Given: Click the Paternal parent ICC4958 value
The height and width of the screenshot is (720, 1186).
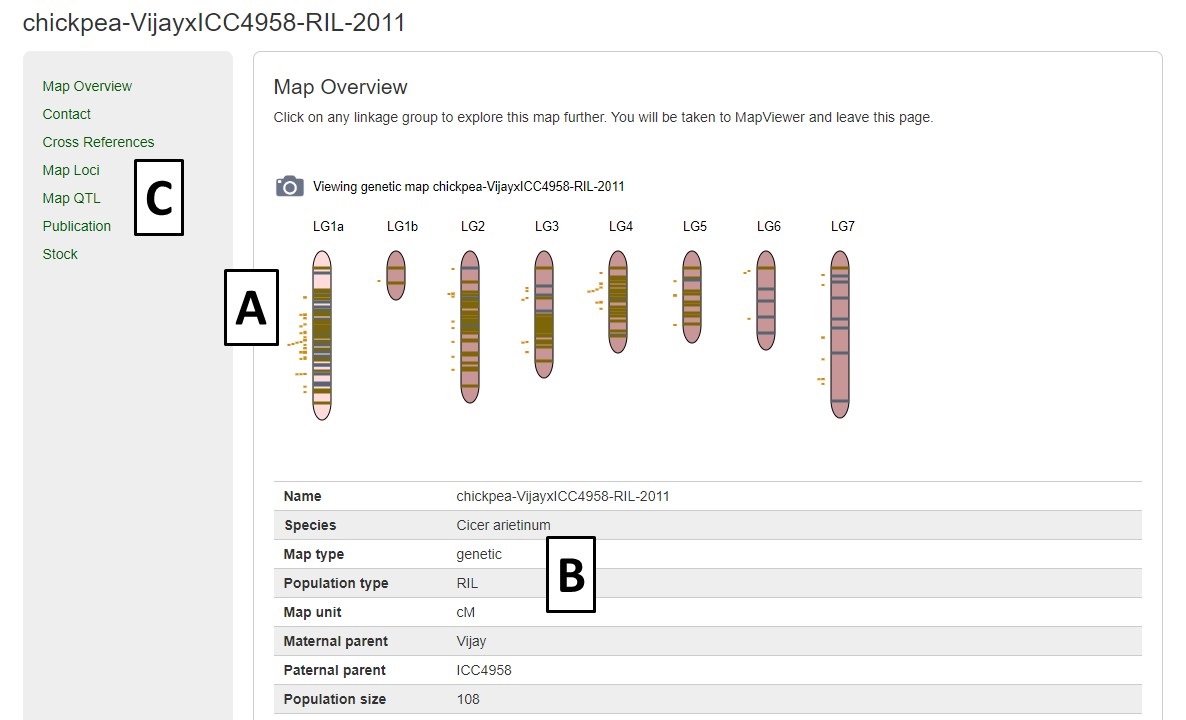Looking at the screenshot, I should point(484,670).
